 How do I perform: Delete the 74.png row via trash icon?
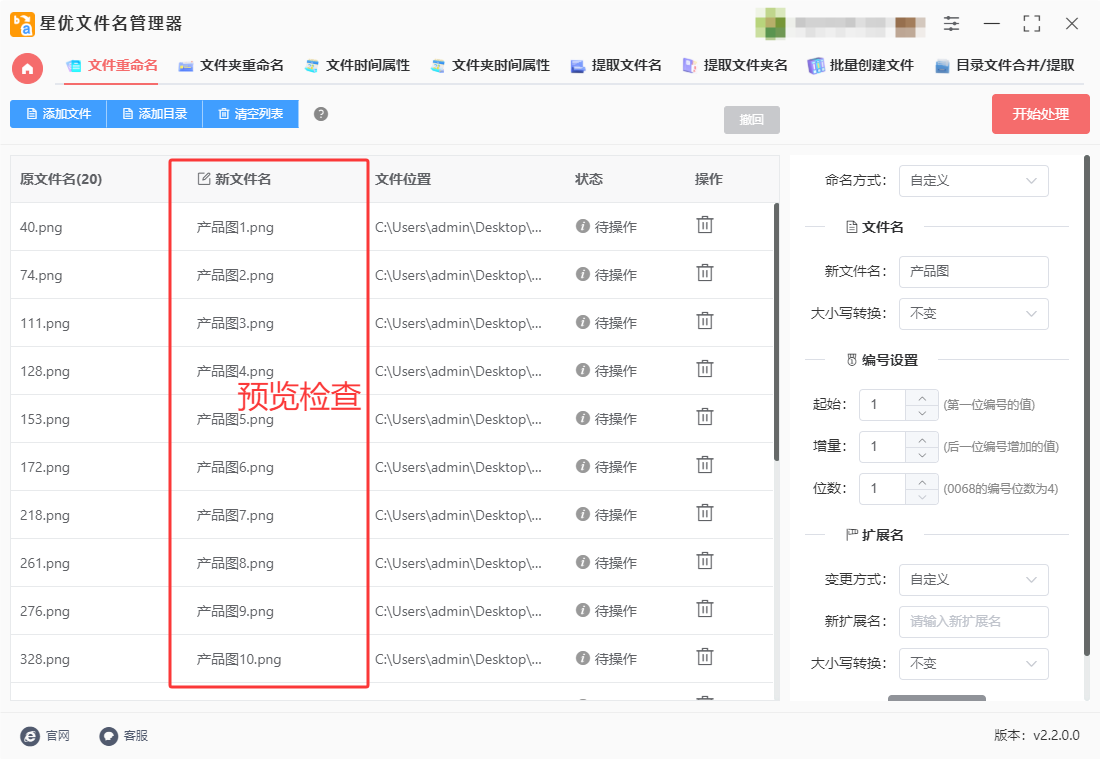click(704, 273)
